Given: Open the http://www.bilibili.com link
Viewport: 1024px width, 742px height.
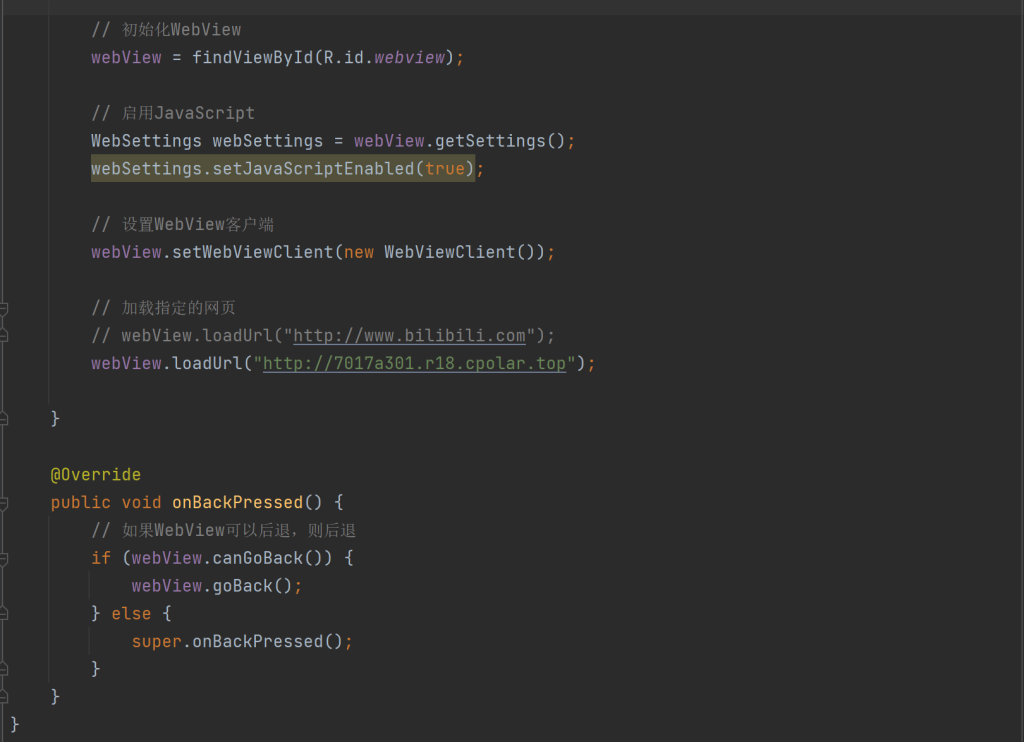Looking at the screenshot, I should [x=409, y=336].
